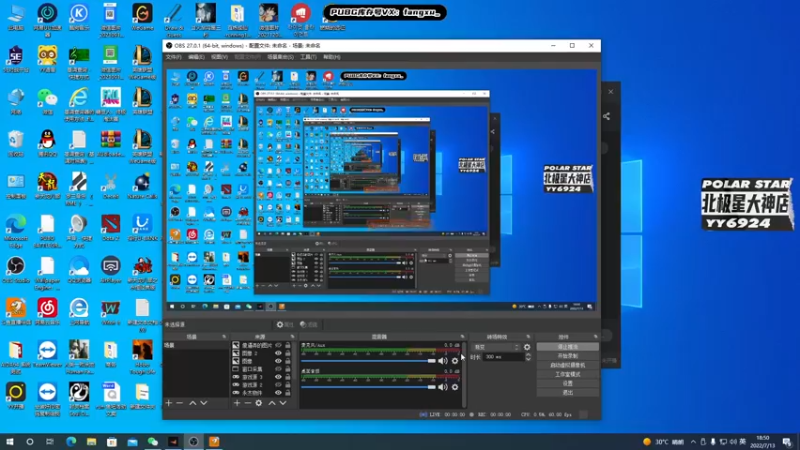Open File Explorer from the taskbar
This screenshot has width=800, height=450.
tap(91, 442)
